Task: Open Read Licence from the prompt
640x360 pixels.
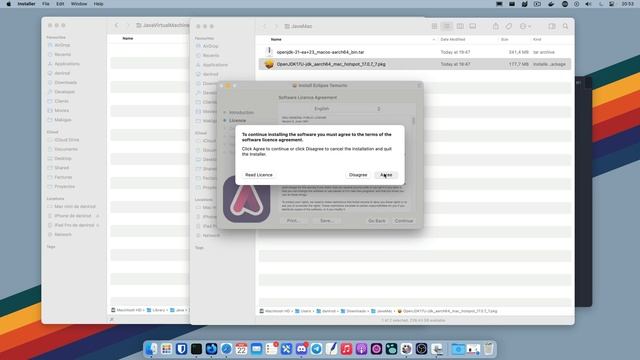Action: (259, 175)
